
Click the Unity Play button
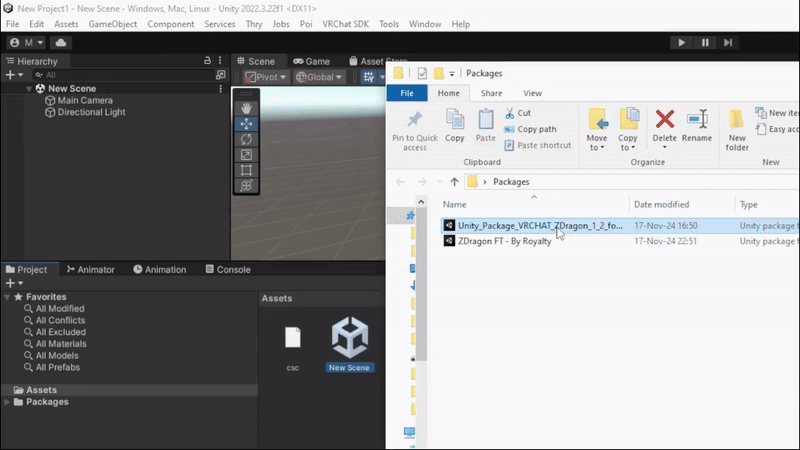coord(681,42)
